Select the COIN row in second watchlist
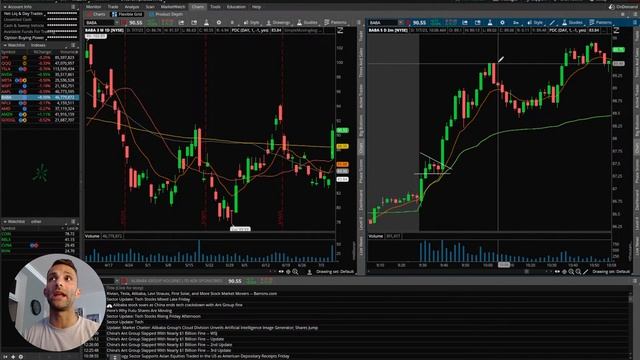 40,234
